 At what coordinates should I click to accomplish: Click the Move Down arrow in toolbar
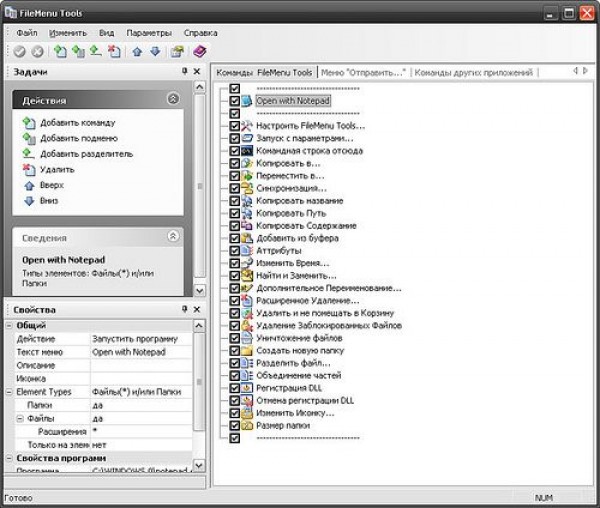pyautogui.click(x=153, y=51)
